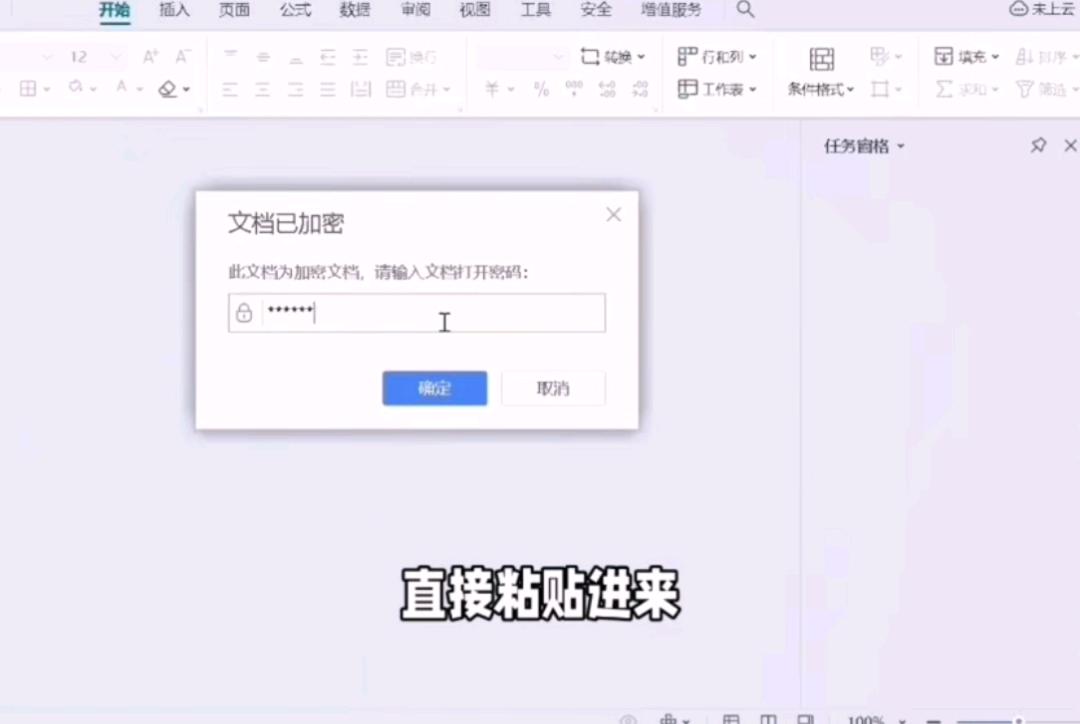
Task: Click the percent style icon
Action: click(x=541, y=89)
